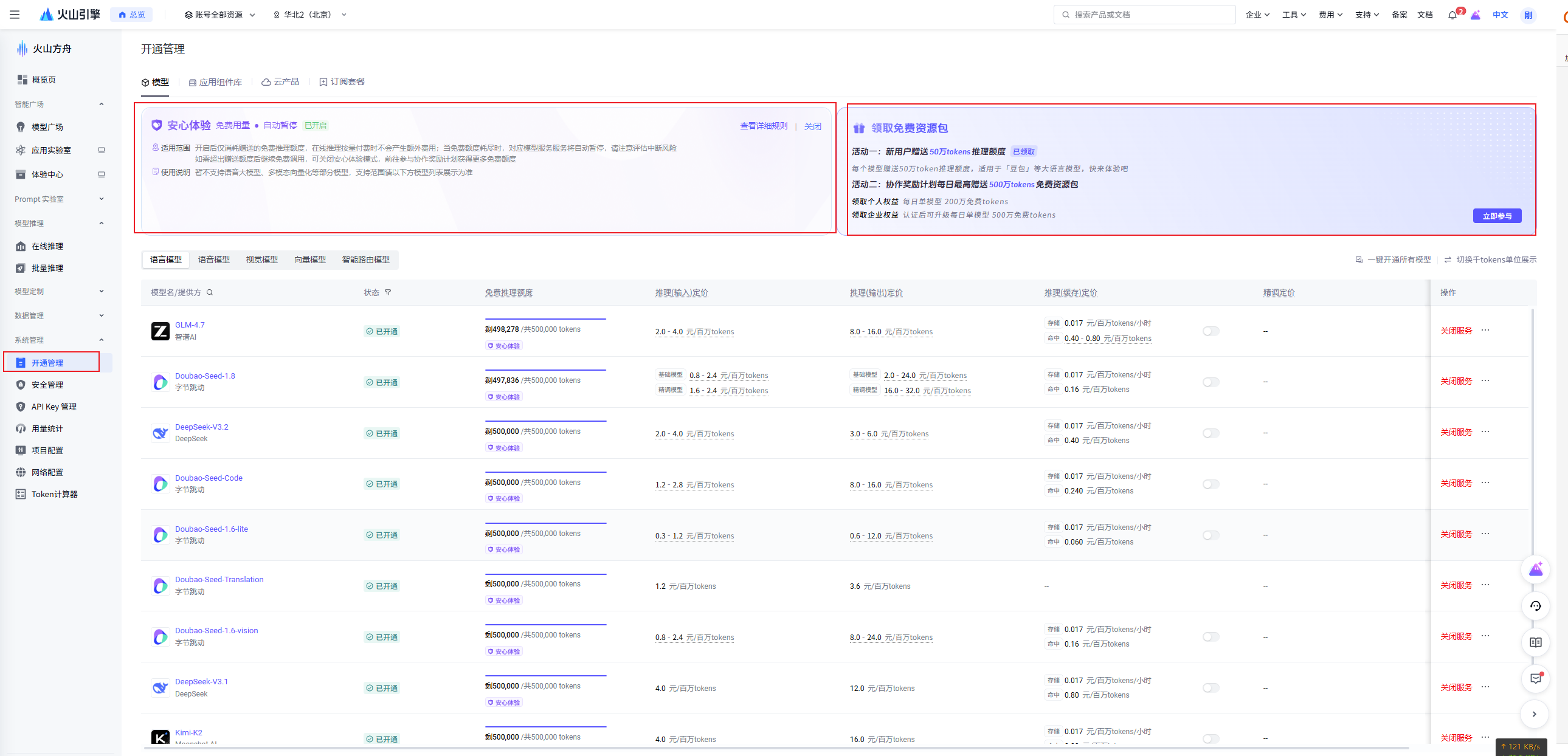Toggle the cache switch for GLM-4.7

point(1211,331)
